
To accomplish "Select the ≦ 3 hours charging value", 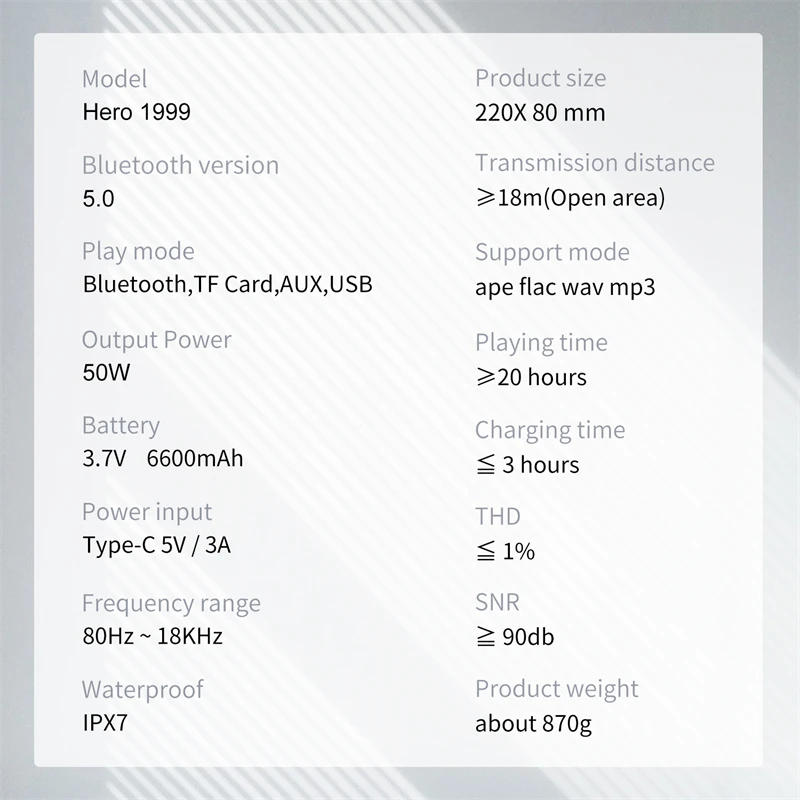I will pos(527,465).
